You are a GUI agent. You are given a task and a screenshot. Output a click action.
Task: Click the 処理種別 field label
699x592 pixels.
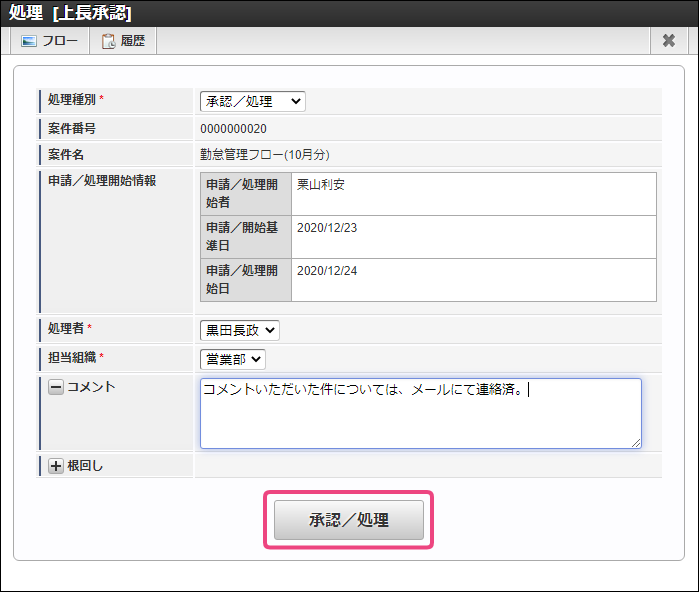click(x=70, y=100)
